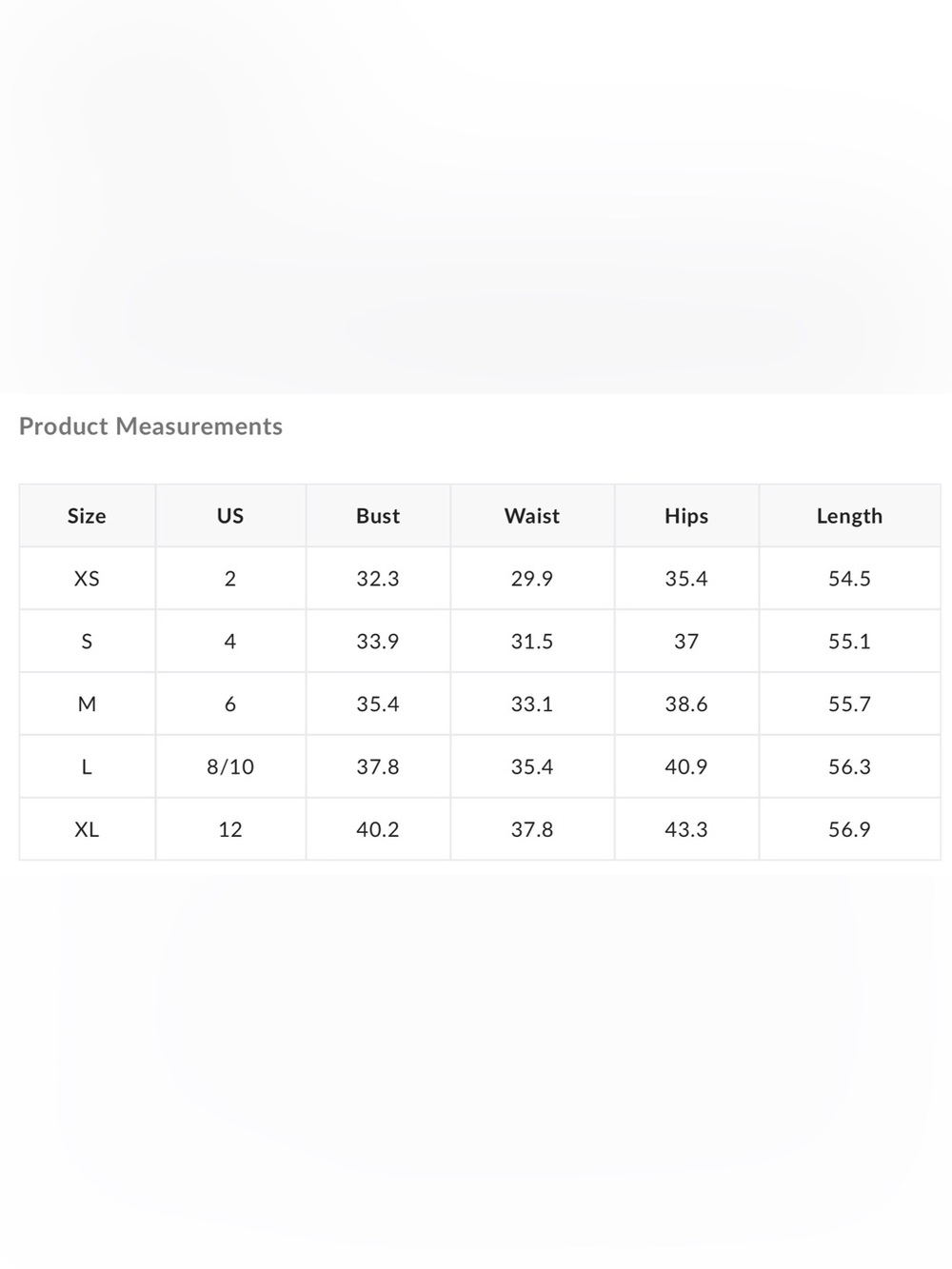
Task: Select the XS size row label
Action: [87, 578]
